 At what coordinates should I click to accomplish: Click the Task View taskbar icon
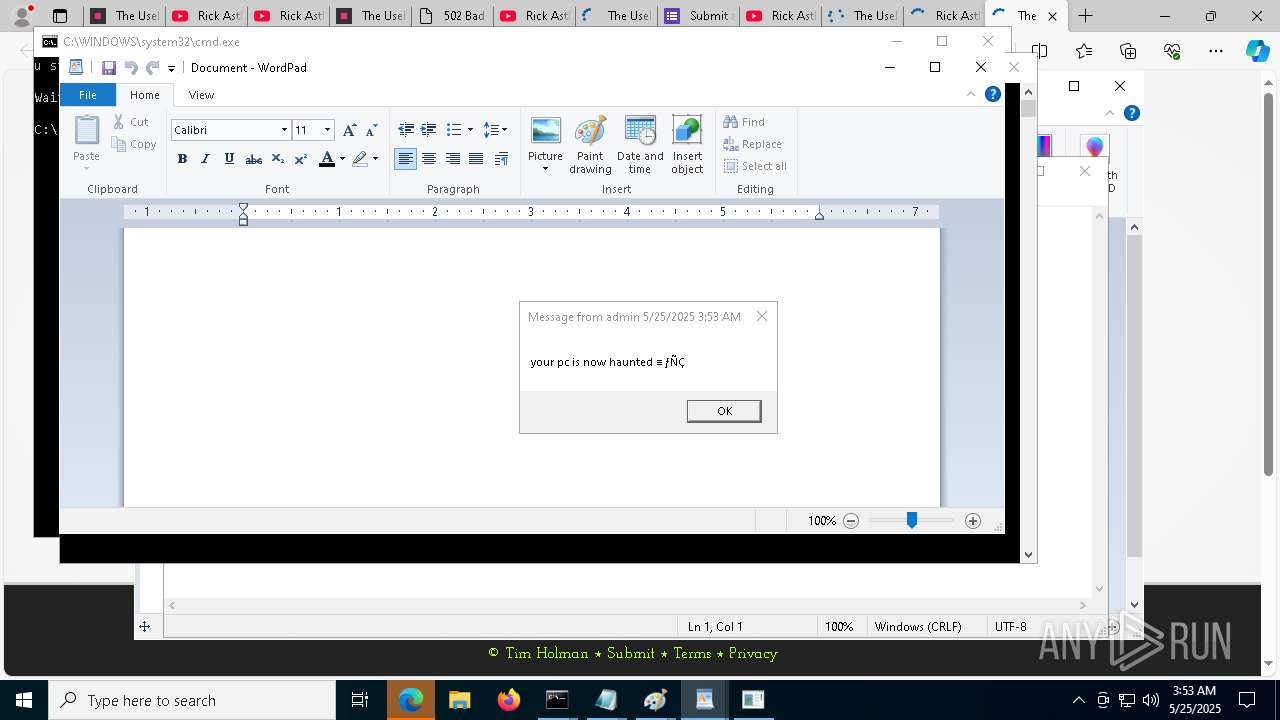coord(360,700)
